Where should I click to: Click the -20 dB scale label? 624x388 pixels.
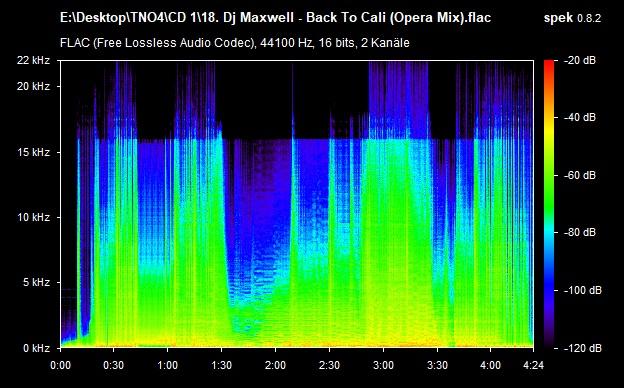click(x=580, y=60)
